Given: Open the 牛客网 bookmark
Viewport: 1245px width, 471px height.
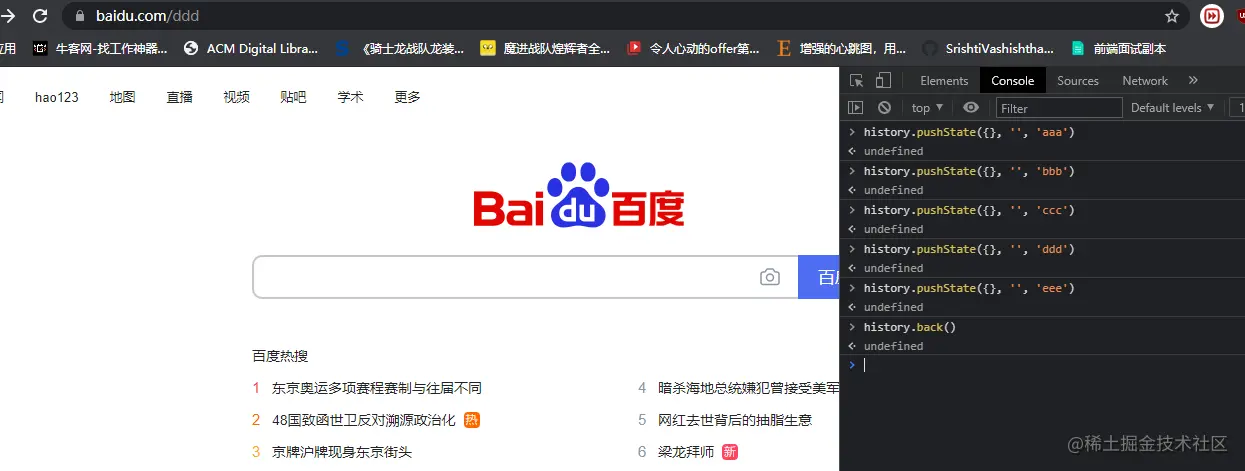Looking at the screenshot, I should coord(100,48).
